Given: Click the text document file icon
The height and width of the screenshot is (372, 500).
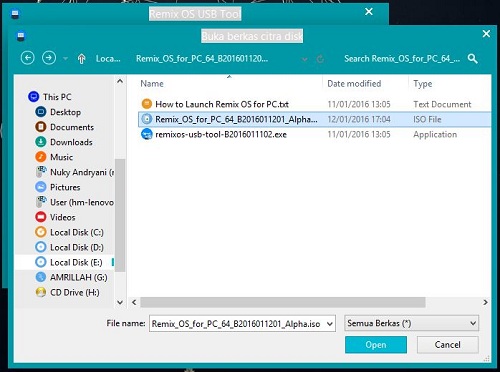Looking at the screenshot, I should tap(147, 104).
